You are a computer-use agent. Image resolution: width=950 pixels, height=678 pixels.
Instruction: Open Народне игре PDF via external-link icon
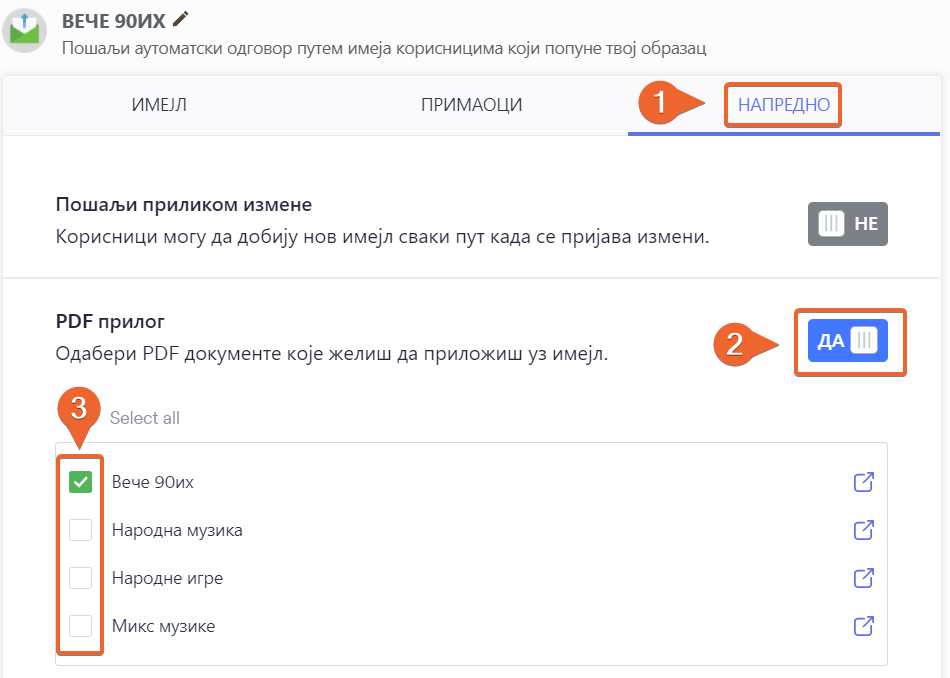click(864, 578)
